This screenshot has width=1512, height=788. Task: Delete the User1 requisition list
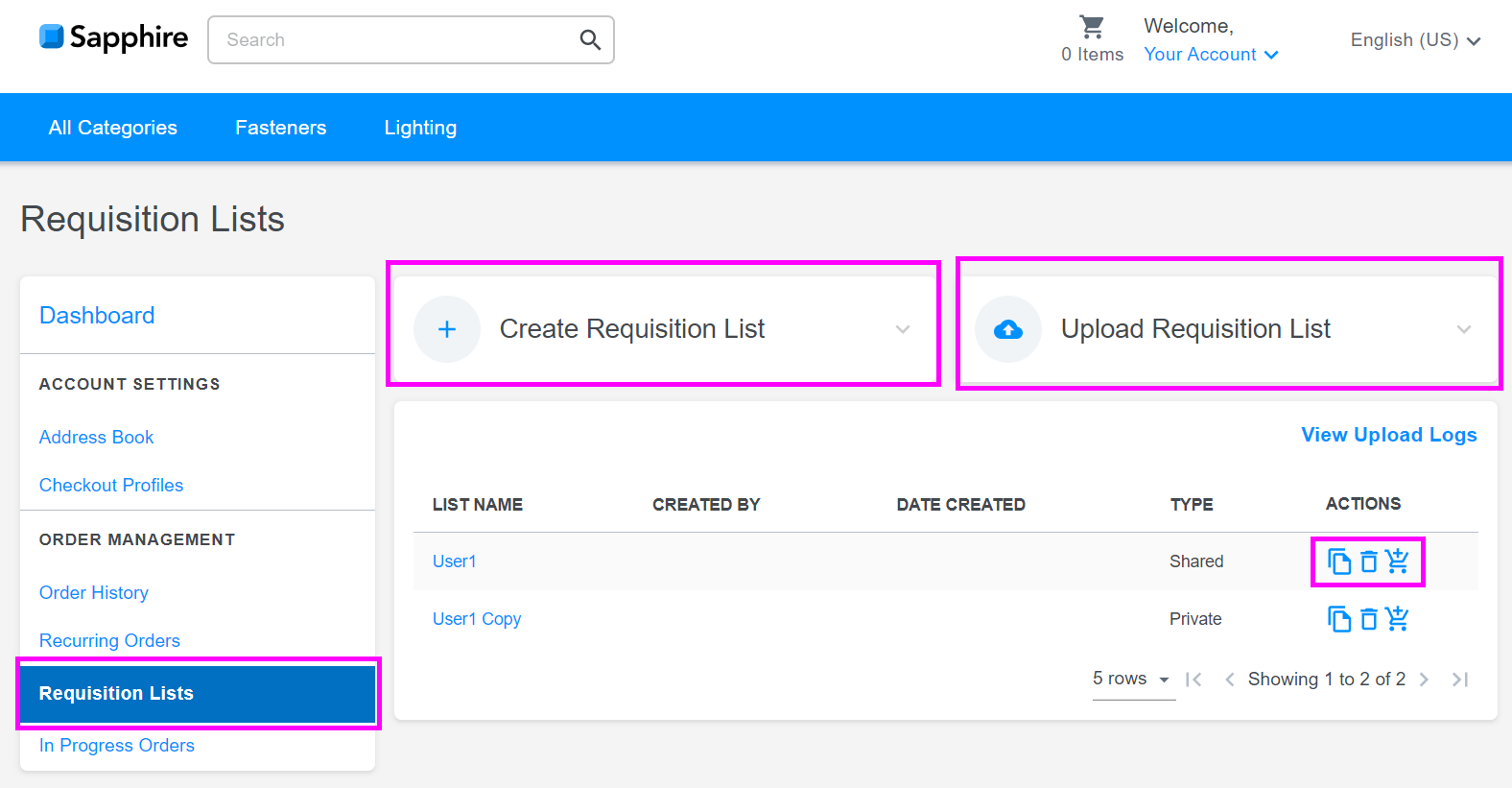1369,561
